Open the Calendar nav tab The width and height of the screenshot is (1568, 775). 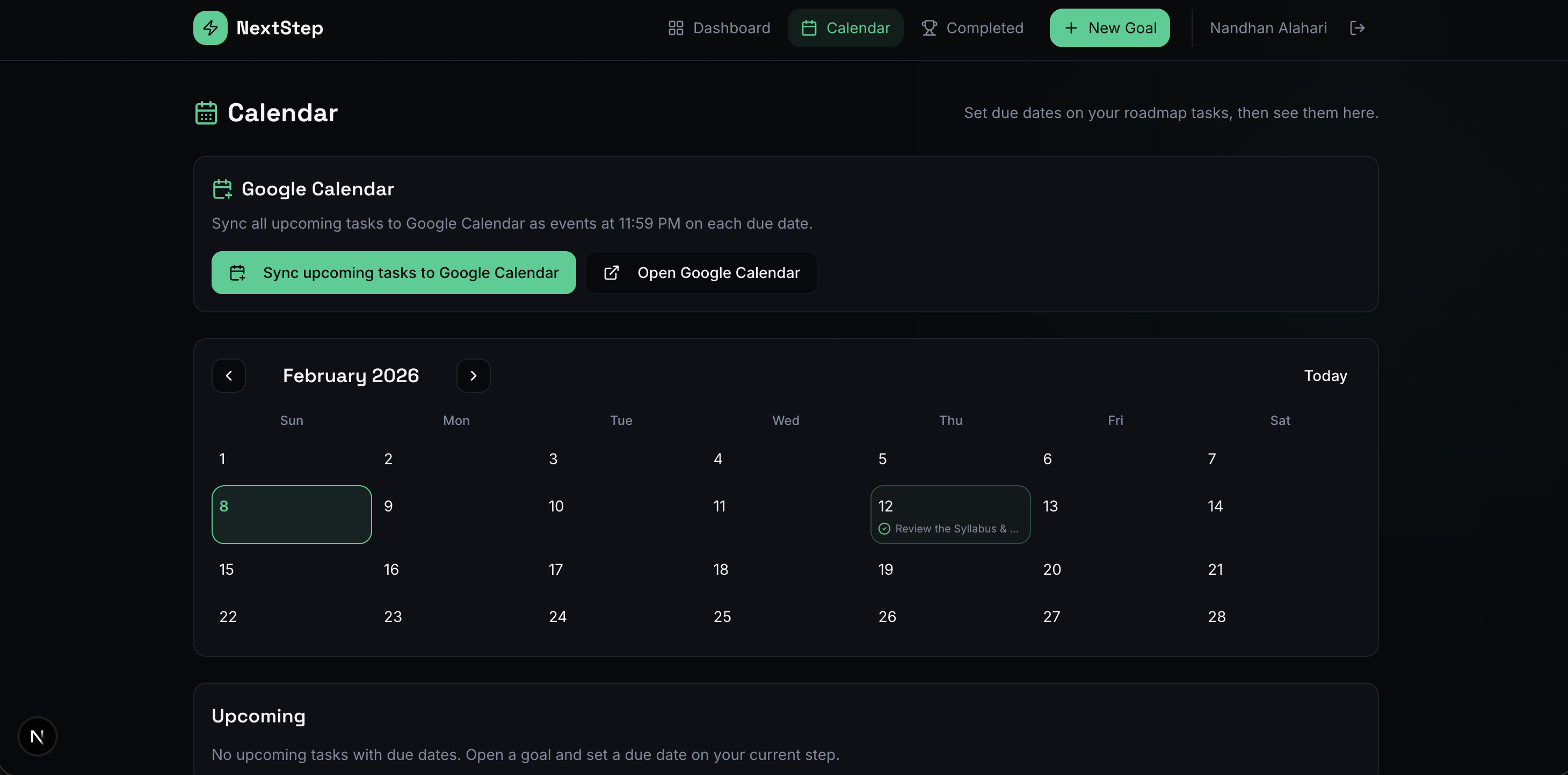coord(845,28)
